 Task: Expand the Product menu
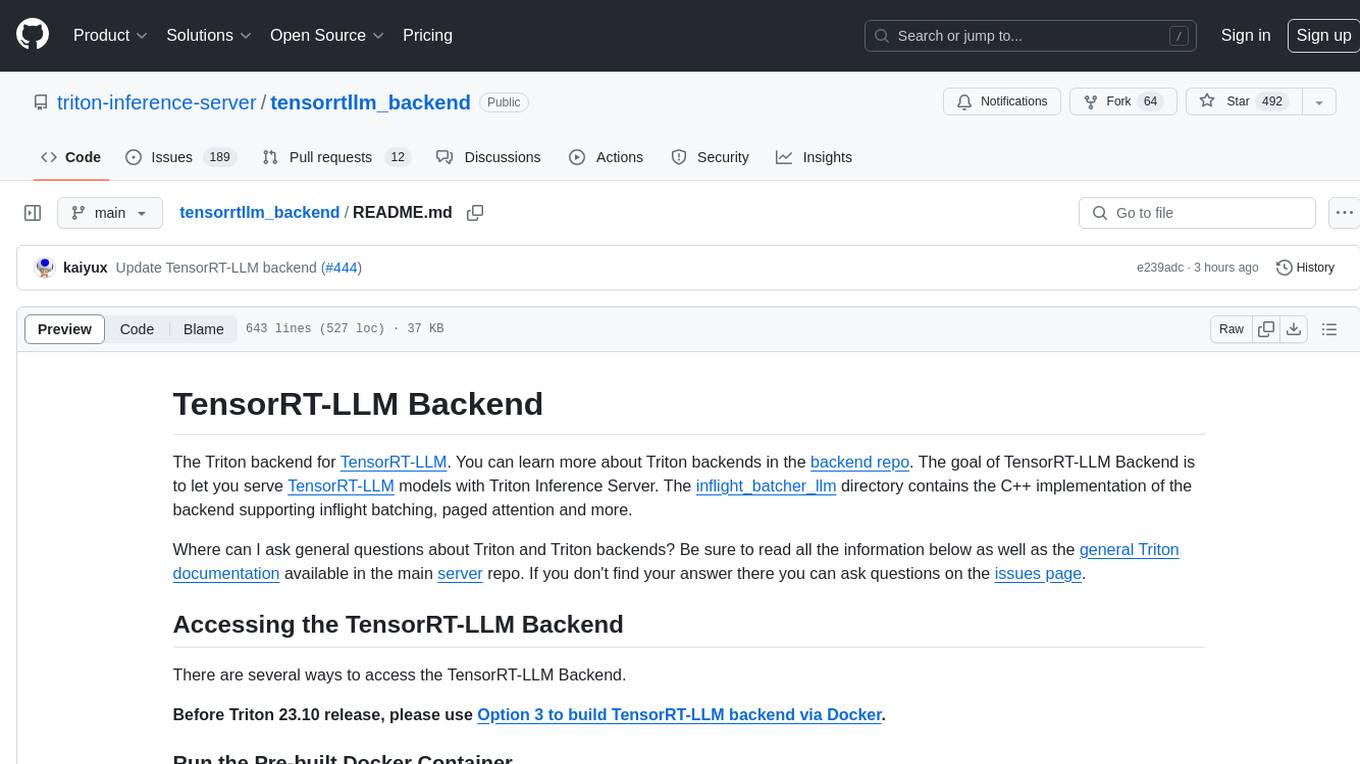[x=110, y=35]
